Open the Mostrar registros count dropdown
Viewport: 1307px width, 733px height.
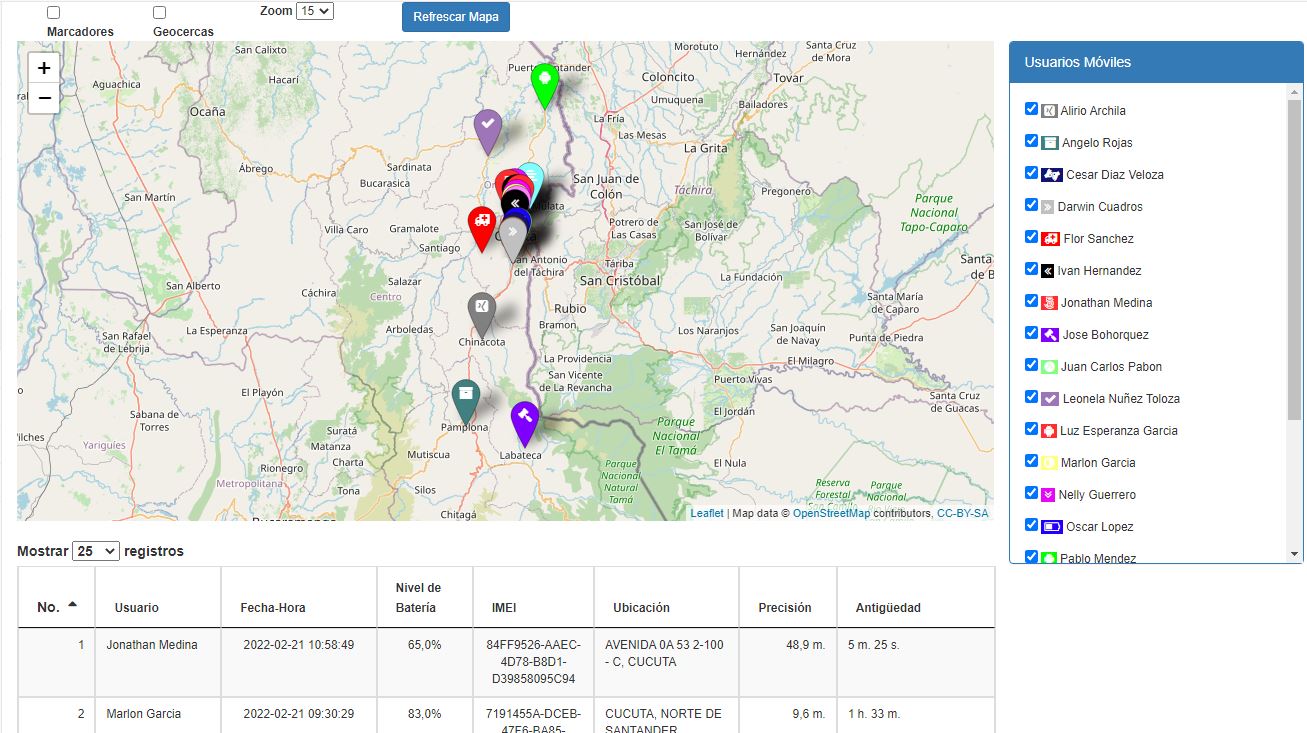point(96,551)
